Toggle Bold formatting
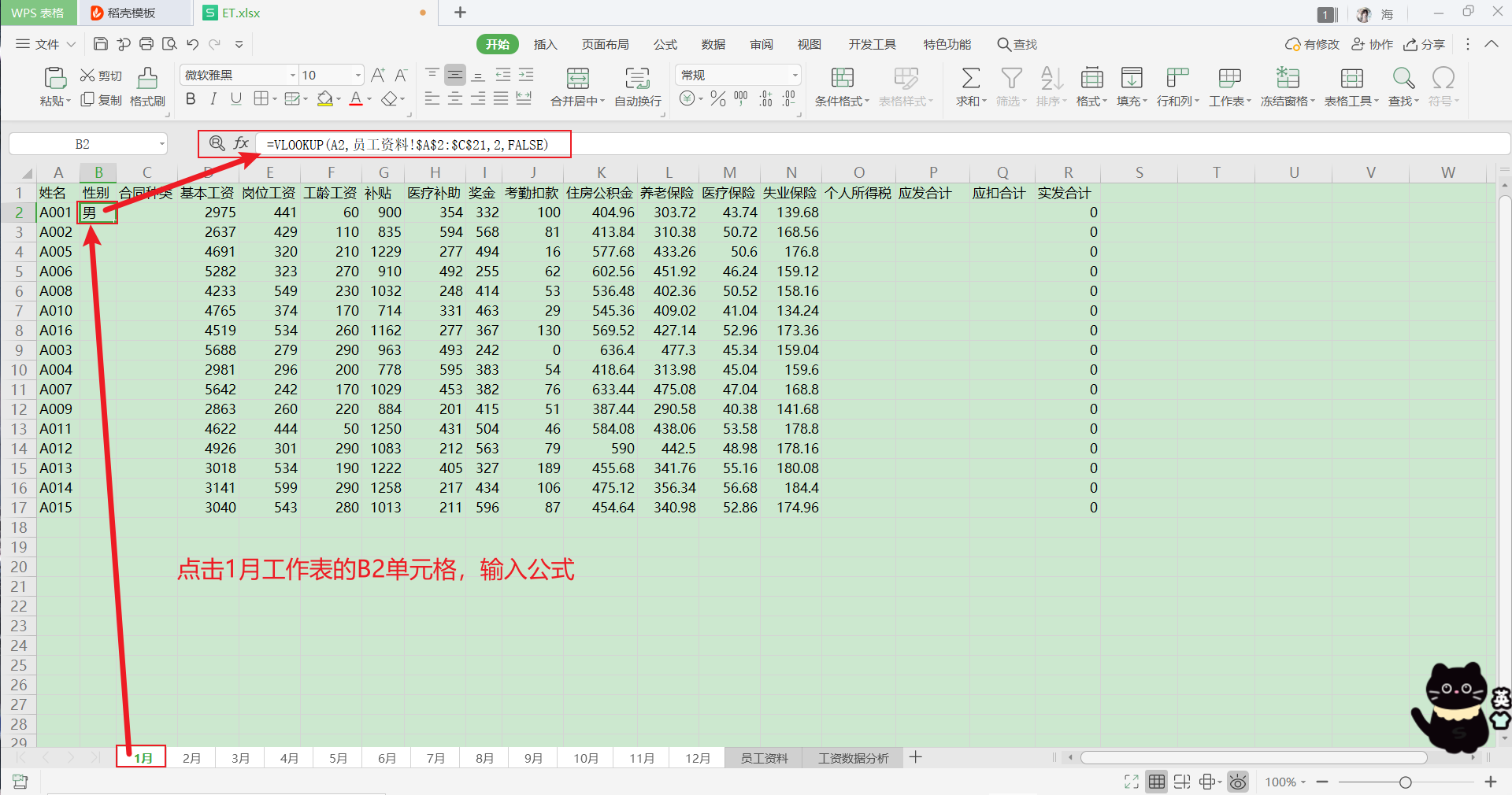1512x795 pixels. pyautogui.click(x=190, y=98)
